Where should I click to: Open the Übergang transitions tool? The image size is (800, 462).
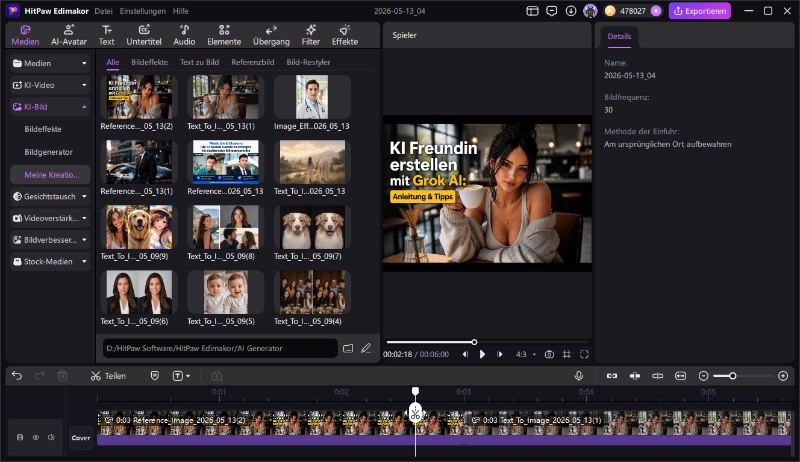271,35
